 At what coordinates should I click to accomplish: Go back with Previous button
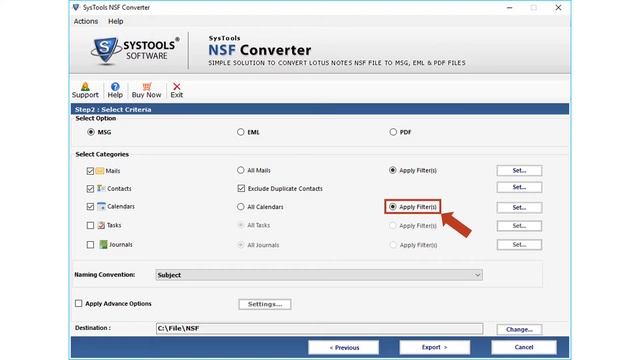click(344, 347)
